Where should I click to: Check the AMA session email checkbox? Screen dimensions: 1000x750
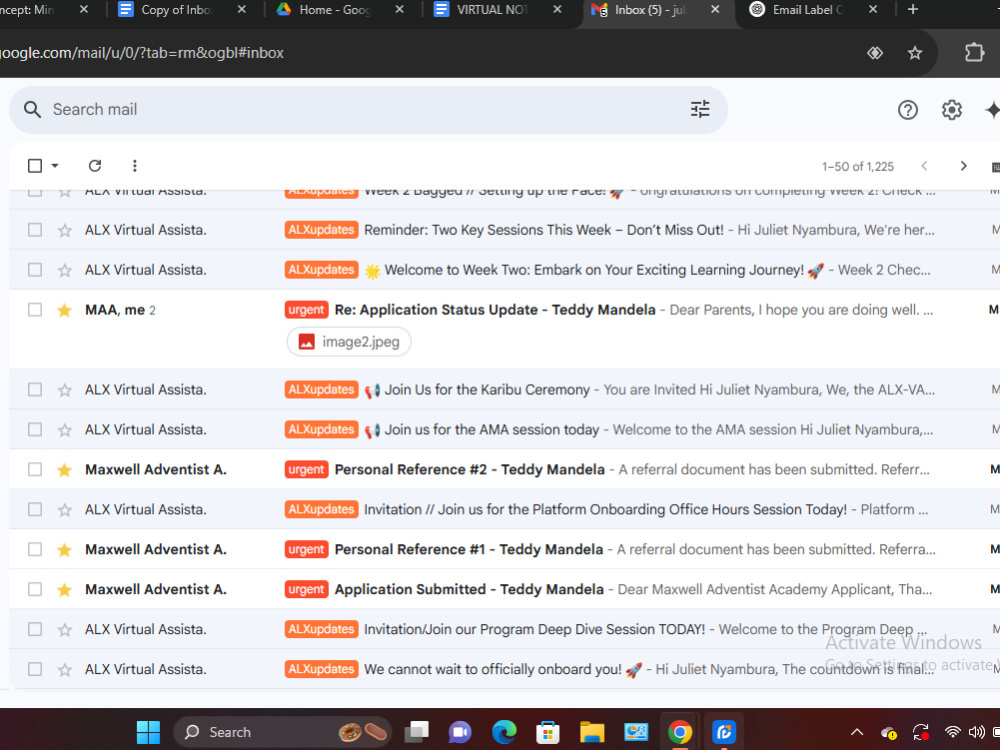(x=35, y=429)
